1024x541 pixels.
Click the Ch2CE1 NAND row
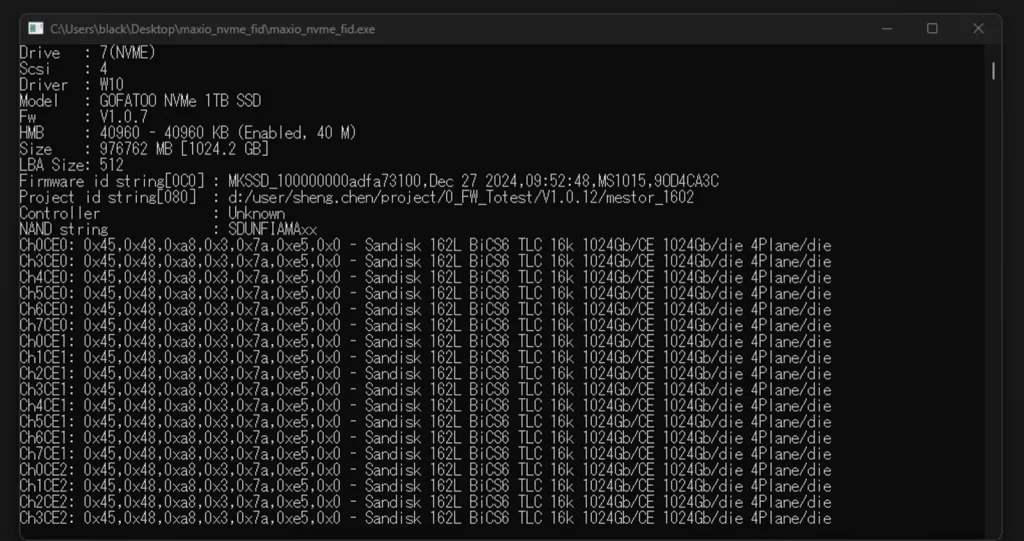425,374
